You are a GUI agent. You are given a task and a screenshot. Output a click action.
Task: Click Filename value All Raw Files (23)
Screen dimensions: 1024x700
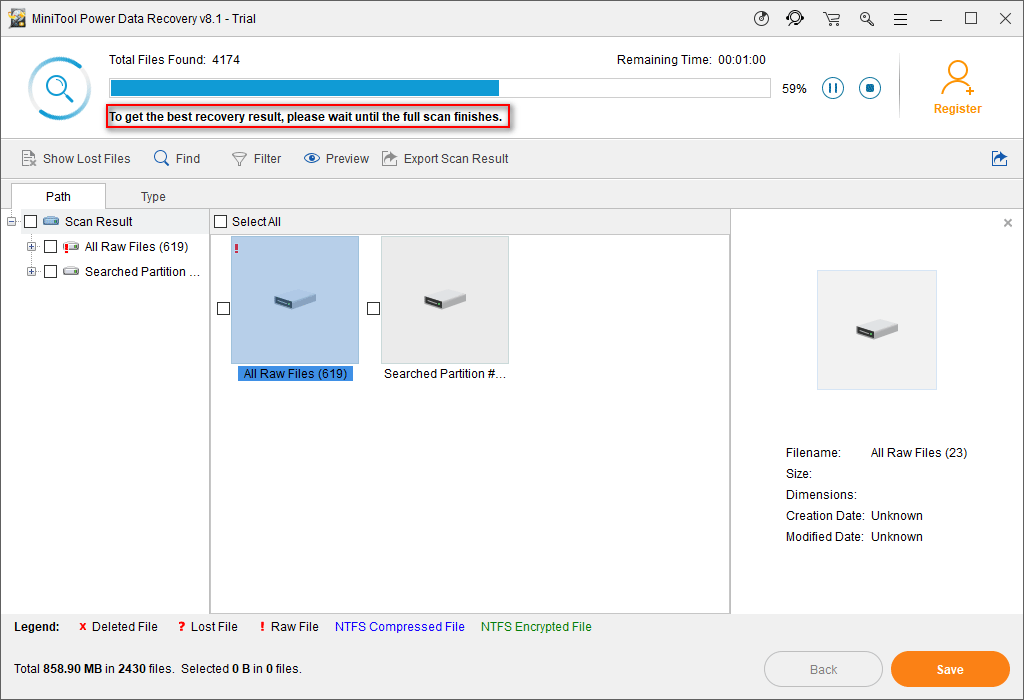pyautogui.click(x=919, y=453)
